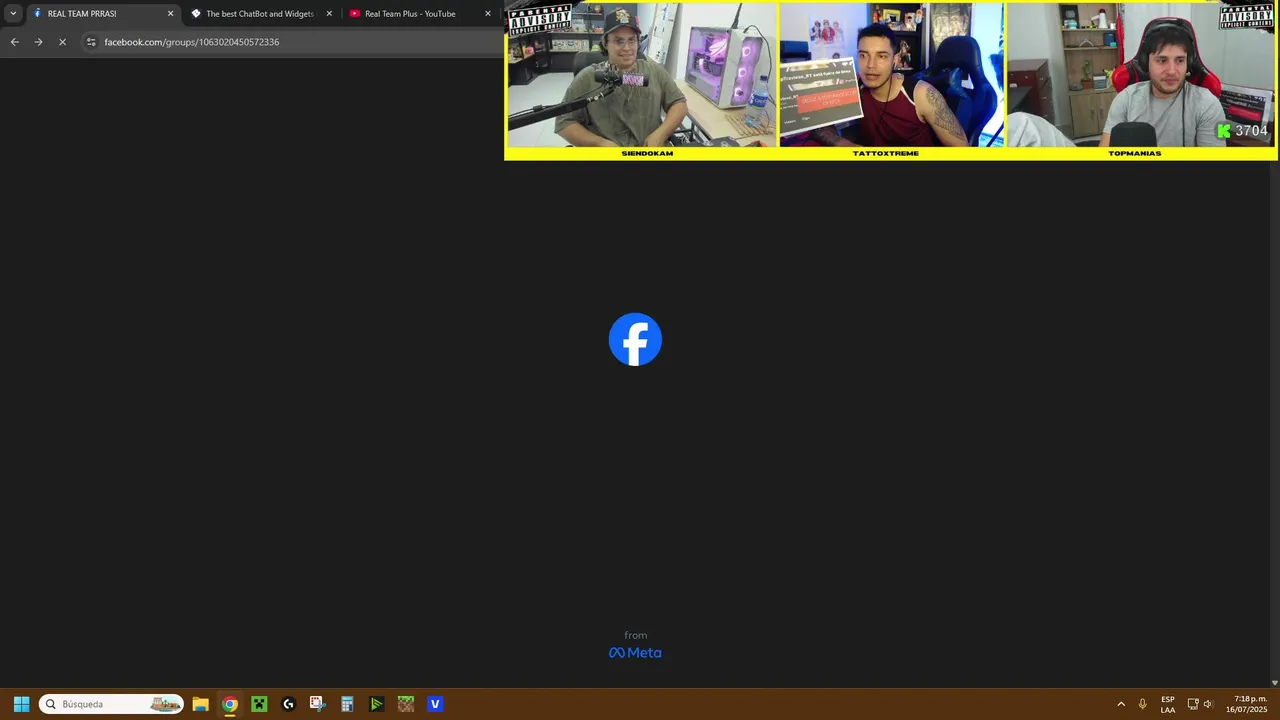This screenshot has width=1280, height=720.
Task: Click the TATTOXTREME webcam feed
Action: pos(892,75)
